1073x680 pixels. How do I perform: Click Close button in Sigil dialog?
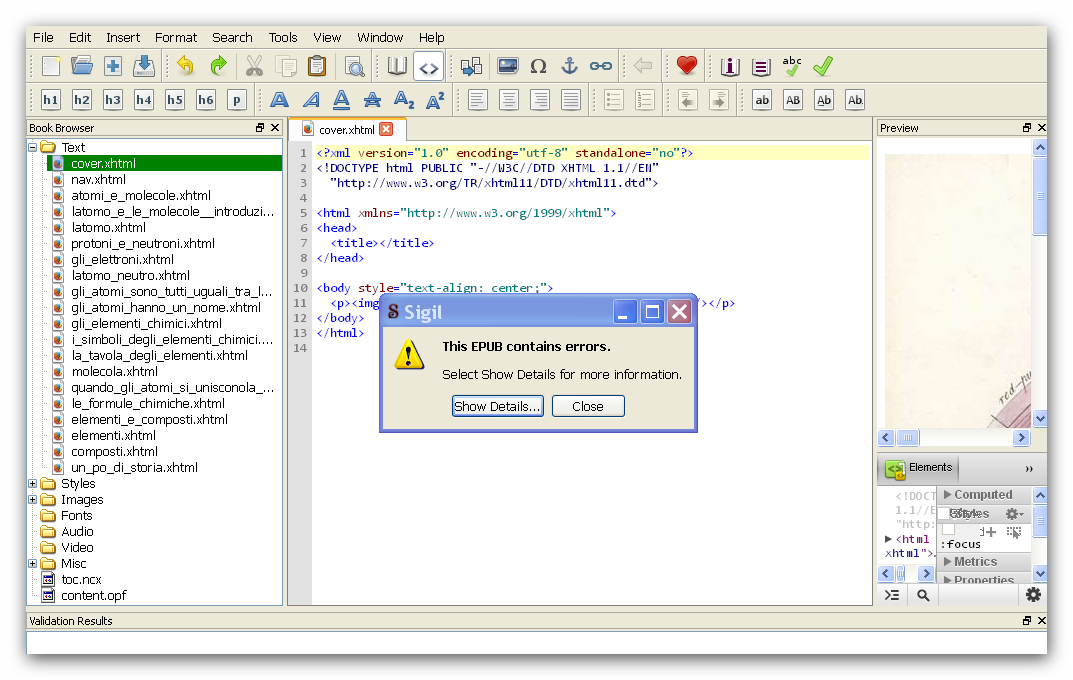click(588, 406)
